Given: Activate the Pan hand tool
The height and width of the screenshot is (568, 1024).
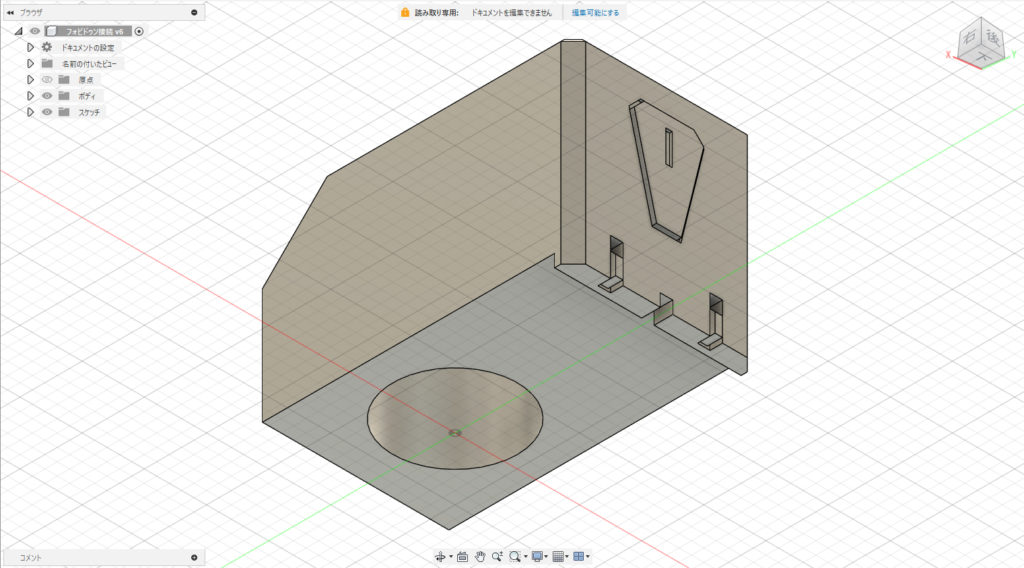Looking at the screenshot, I should [480, 556].
